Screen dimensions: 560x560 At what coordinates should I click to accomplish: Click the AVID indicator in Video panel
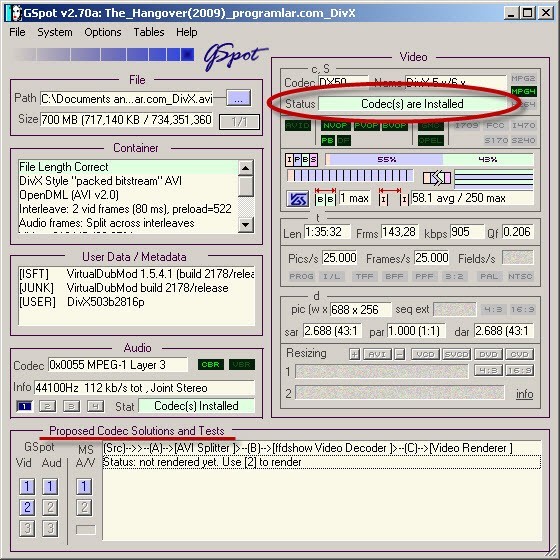298,125
